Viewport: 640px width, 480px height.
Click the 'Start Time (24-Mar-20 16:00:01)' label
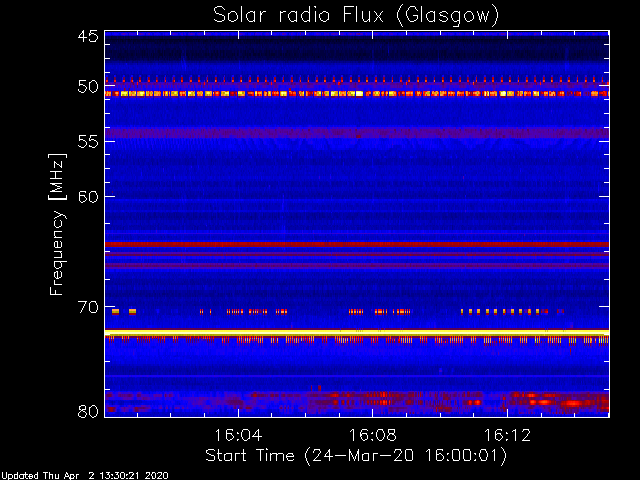pyautogui.click(x=356, y=456)
